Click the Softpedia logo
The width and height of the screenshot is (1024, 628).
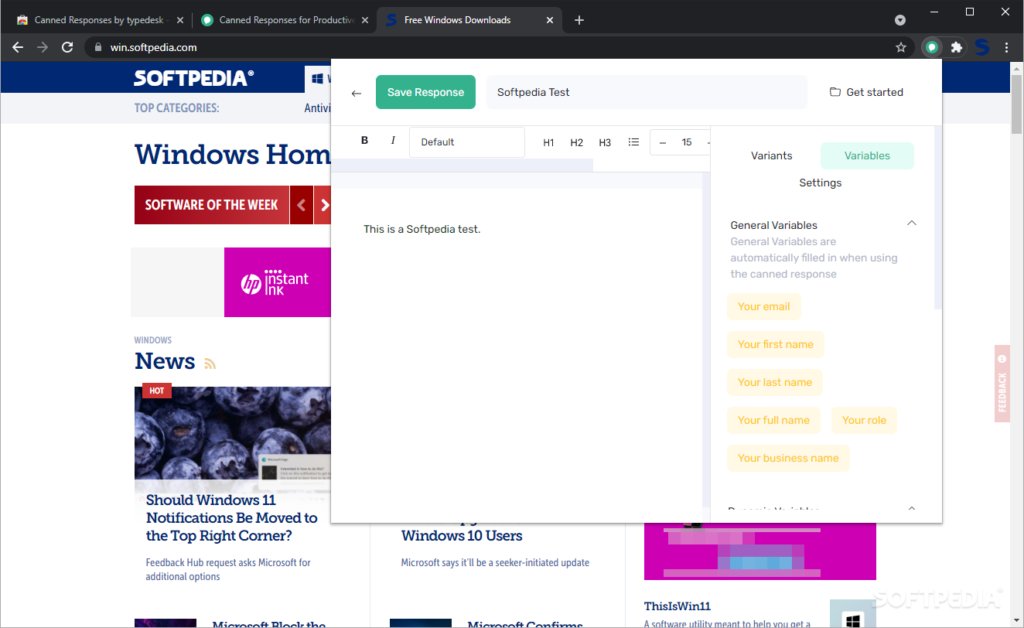(x=193, y=78)
